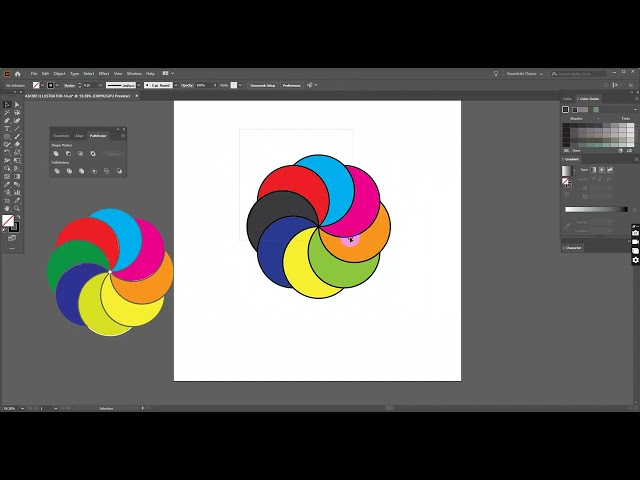Pick the Paintbrush tool
640x480 pixels.
(x=17, y=137)
